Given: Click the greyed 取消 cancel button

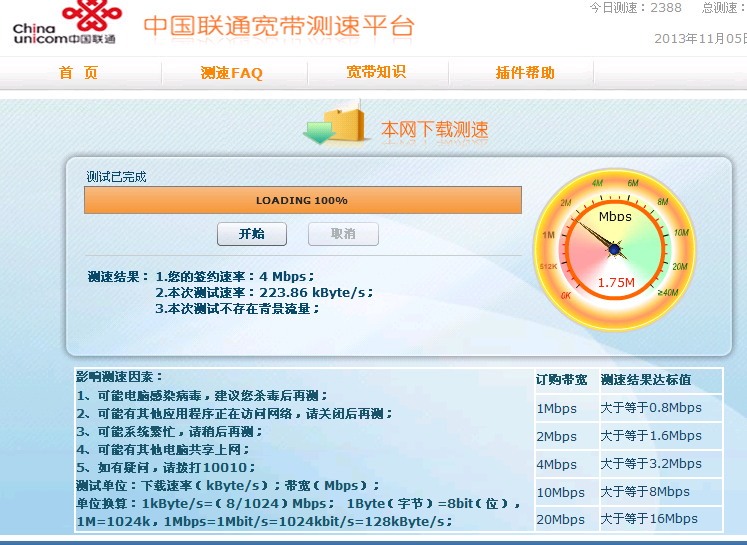Looking at the screenshot, I should click(343, 234).
